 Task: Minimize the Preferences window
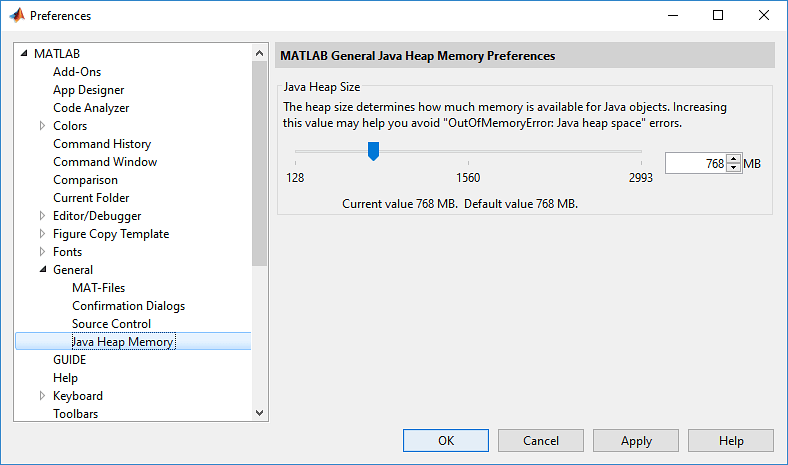(x=673, y=16)
